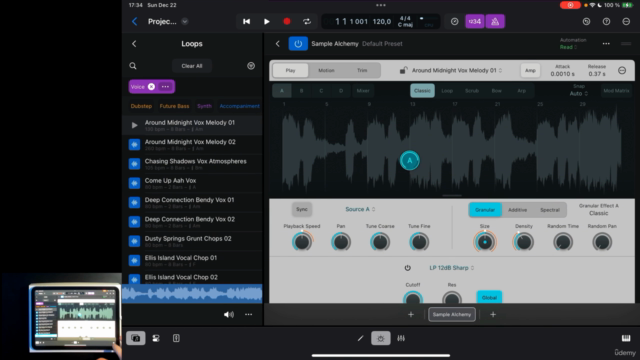Select Around Midnight Vox Melody 02 loop
The width and height of the screenshot is (640, 360).
pos(192,144)
